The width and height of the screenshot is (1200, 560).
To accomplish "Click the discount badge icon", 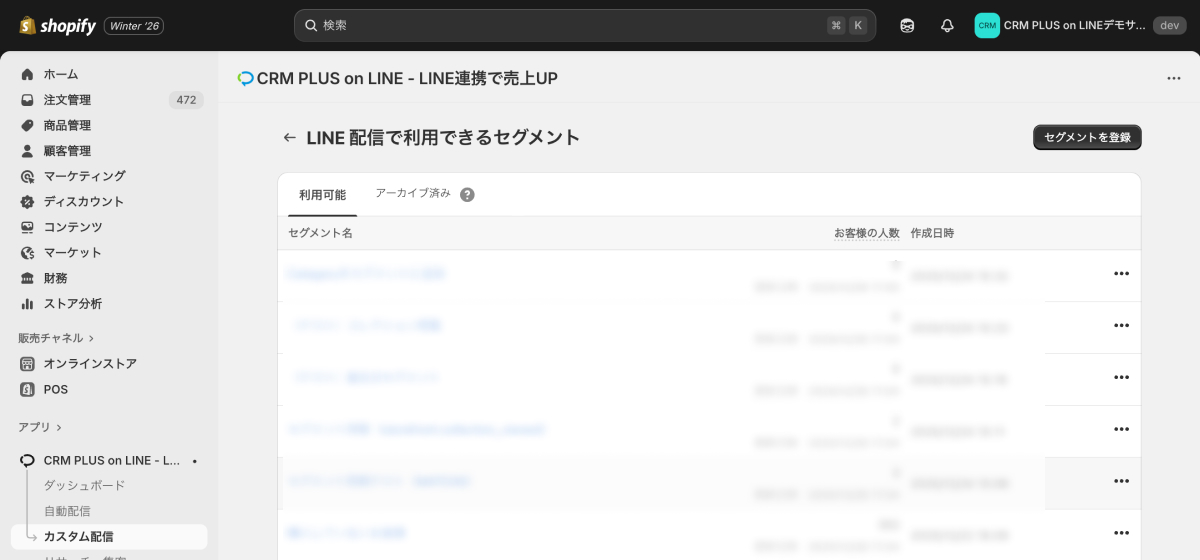I will 27,201.
